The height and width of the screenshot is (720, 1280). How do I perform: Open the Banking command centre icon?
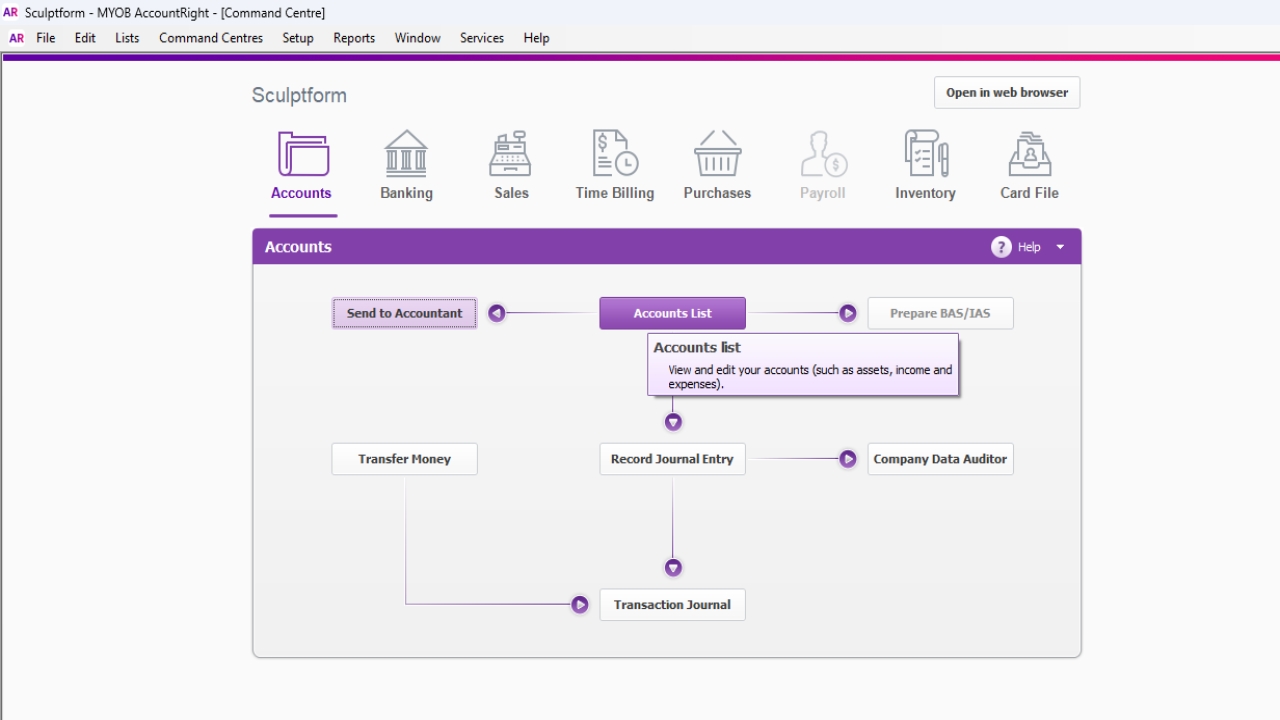coord(406,155)
